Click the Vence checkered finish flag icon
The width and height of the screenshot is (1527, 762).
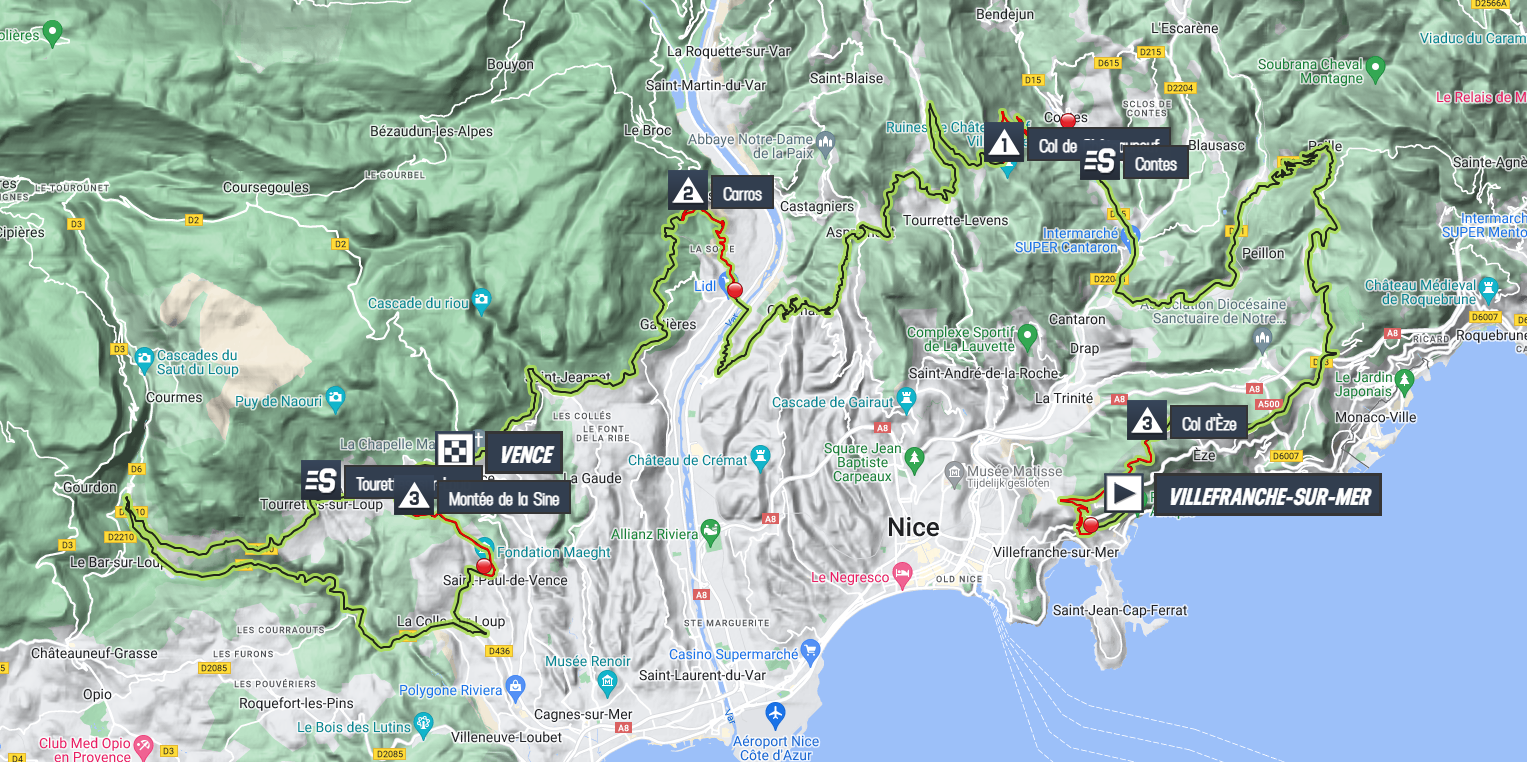tap(455, 451)
